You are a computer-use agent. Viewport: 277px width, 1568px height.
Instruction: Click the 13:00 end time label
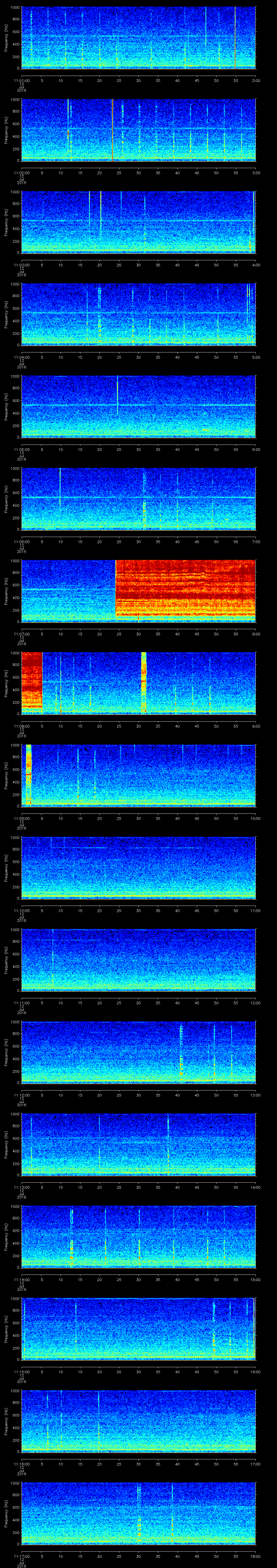pyautogui.click(x=255, y=1095)
